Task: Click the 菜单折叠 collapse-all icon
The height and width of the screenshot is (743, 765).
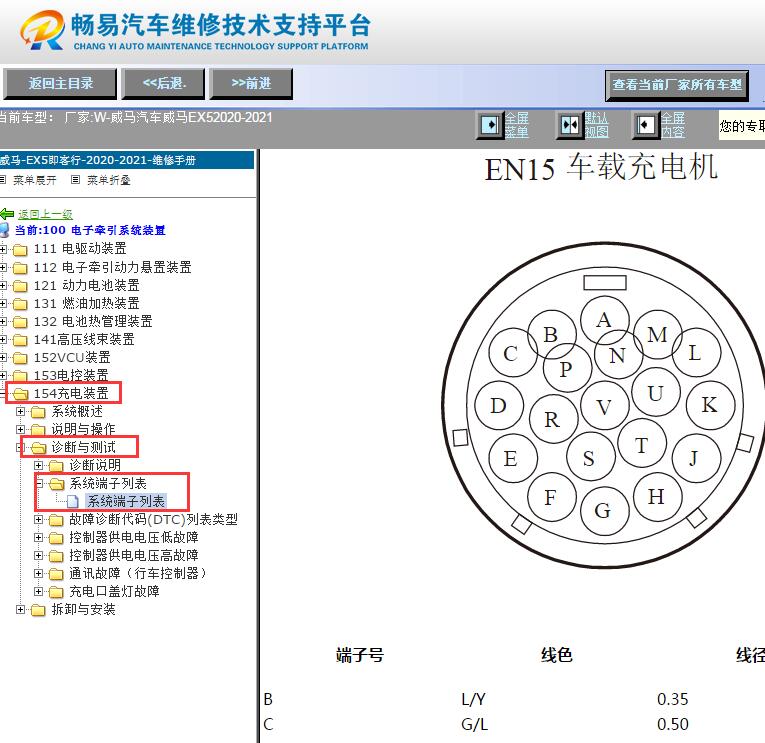Action: click(x=75, y=180)
